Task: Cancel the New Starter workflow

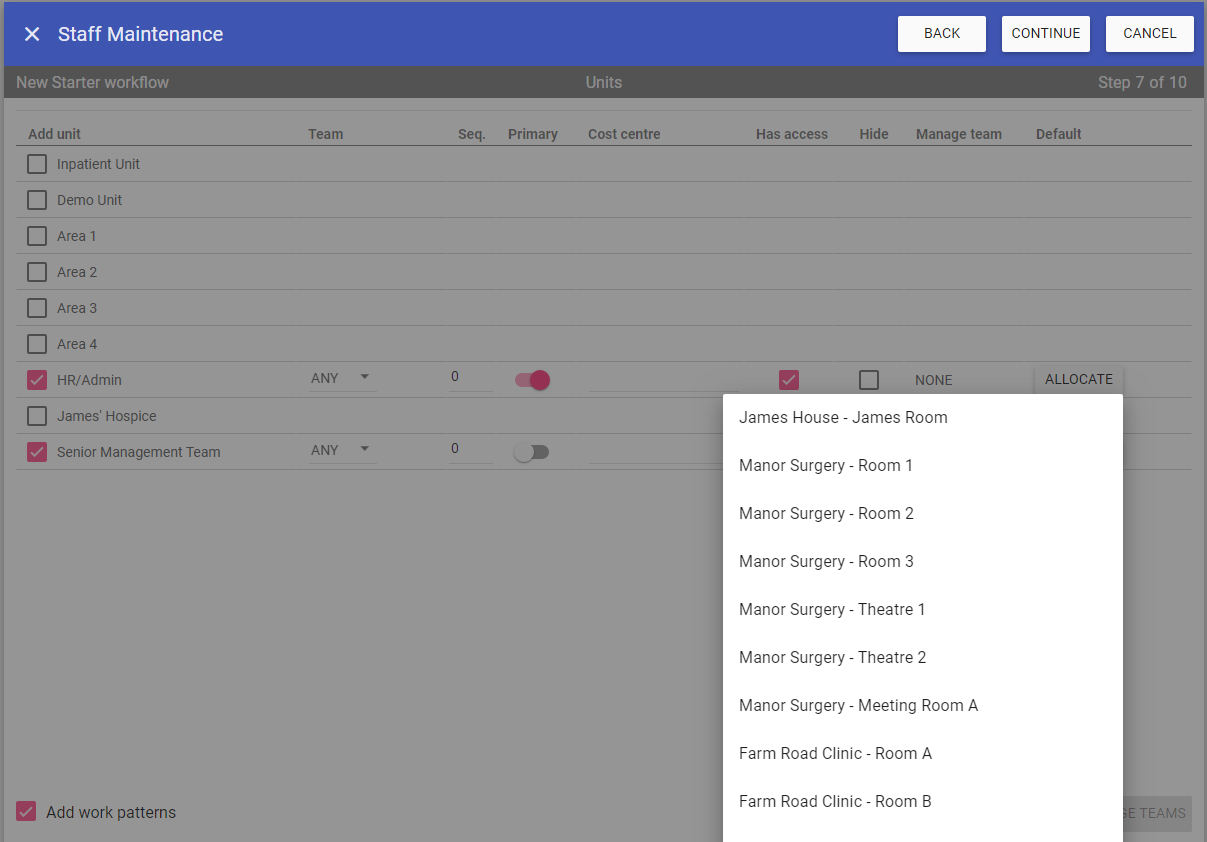Action: point(1149,34)
